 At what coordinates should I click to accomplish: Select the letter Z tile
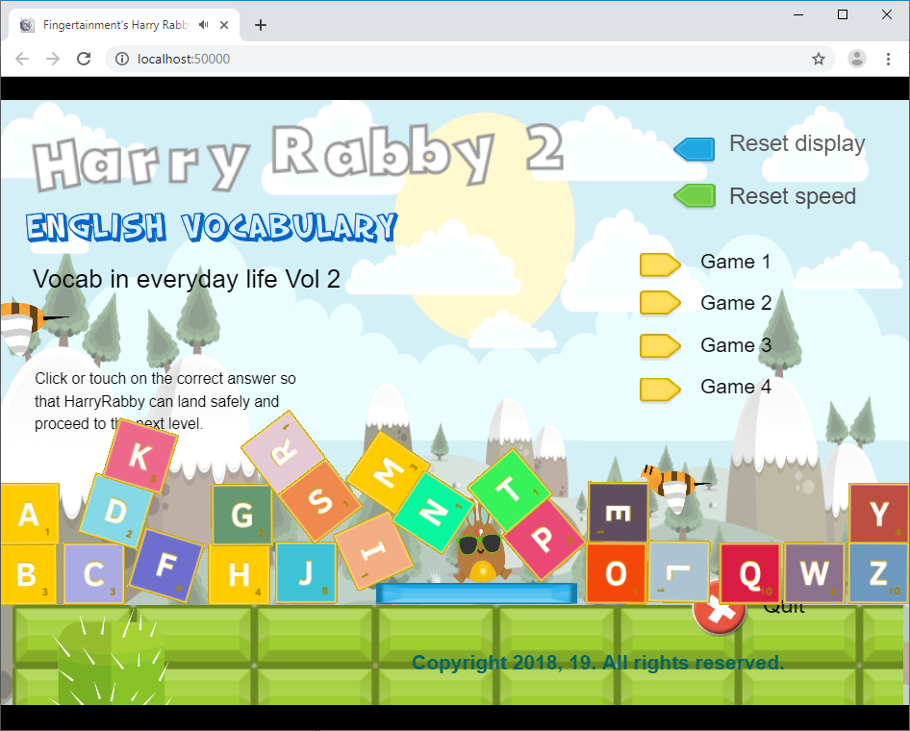tap(878, 574)
